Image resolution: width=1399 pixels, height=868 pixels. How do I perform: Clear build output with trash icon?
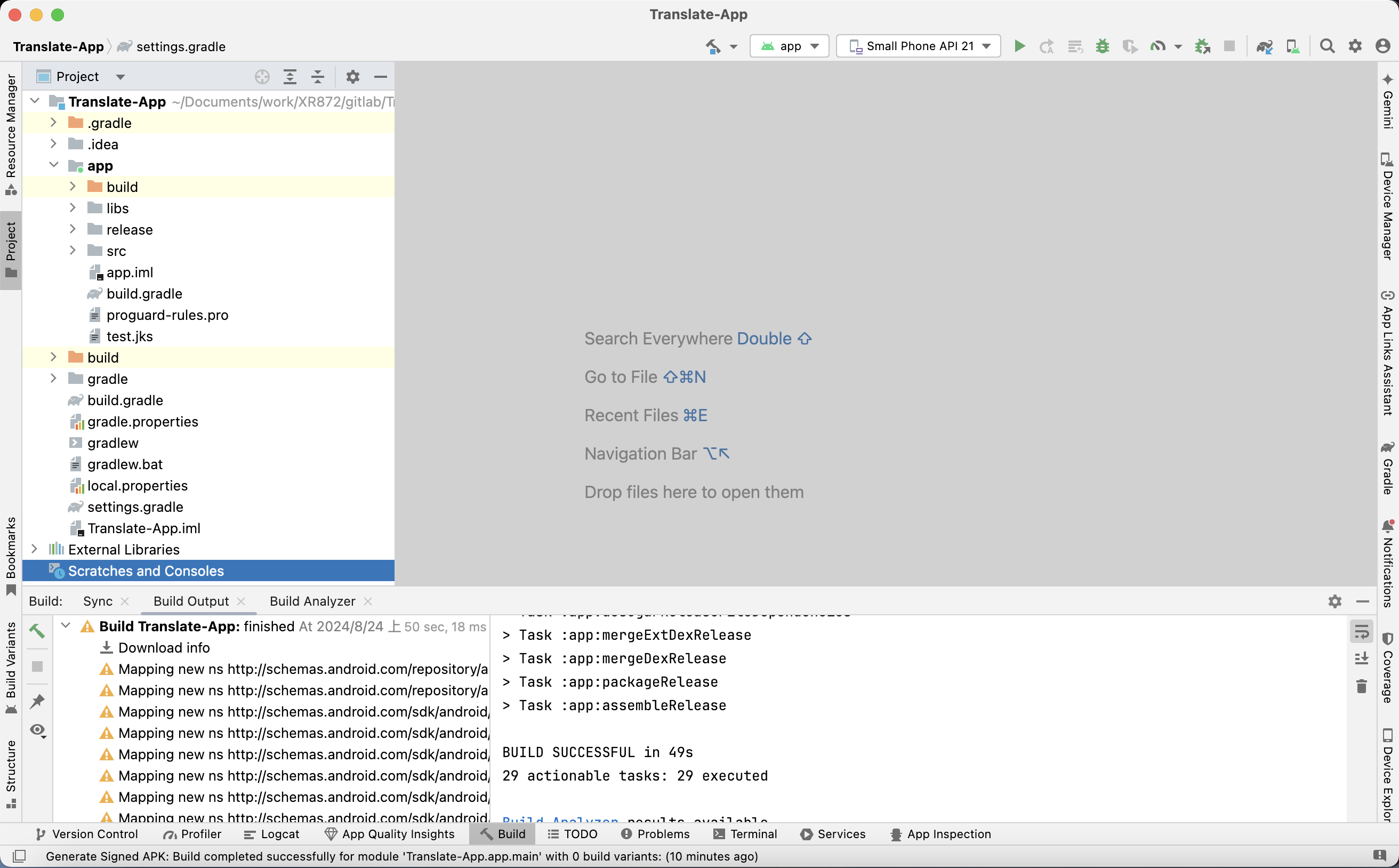click(x=1362, y=686)
